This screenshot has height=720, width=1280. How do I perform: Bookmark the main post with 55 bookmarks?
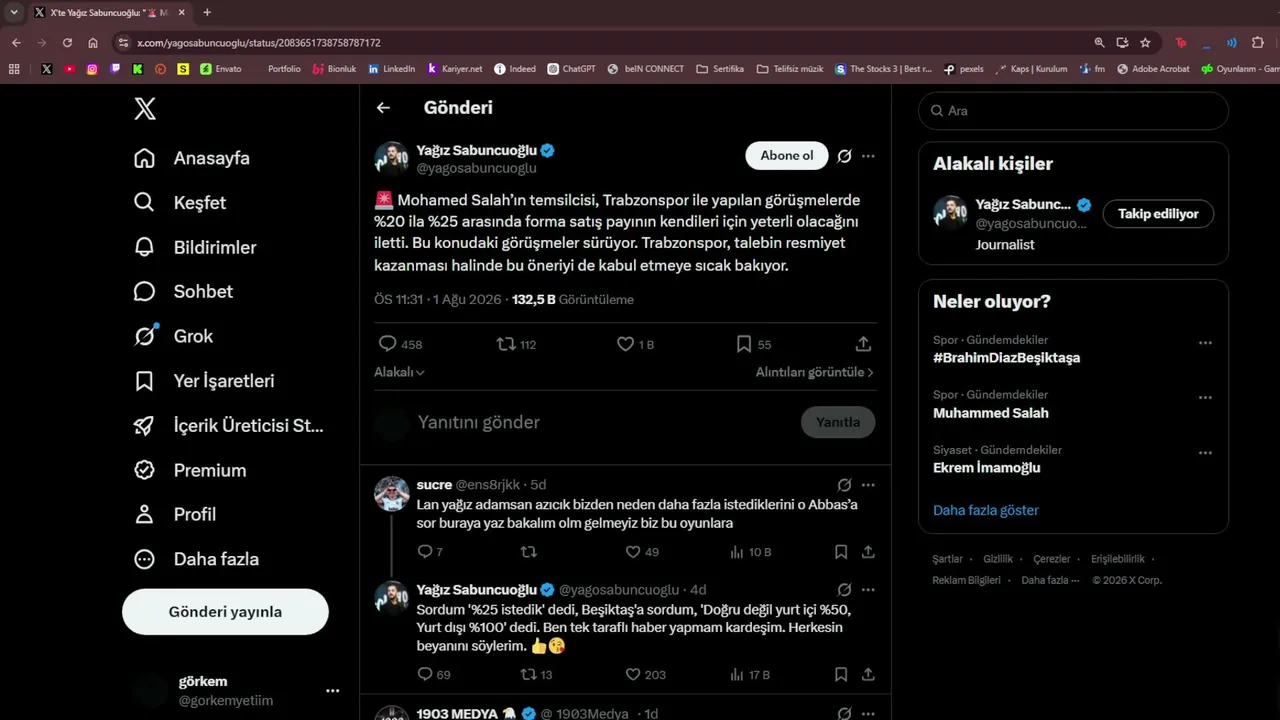[x=753, y=344]
